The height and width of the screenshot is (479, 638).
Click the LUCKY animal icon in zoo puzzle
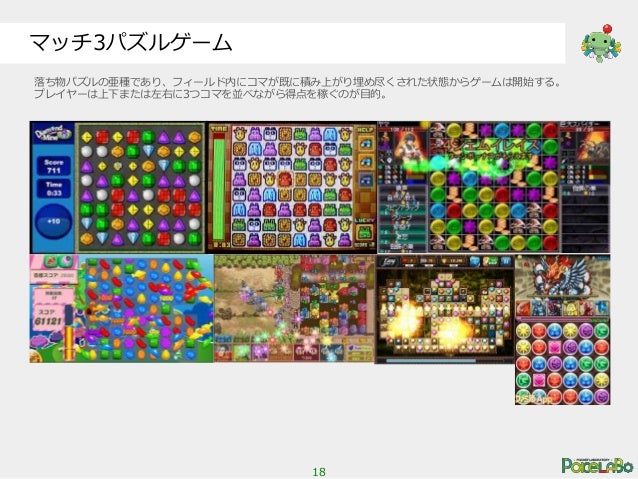pos(365,233)
